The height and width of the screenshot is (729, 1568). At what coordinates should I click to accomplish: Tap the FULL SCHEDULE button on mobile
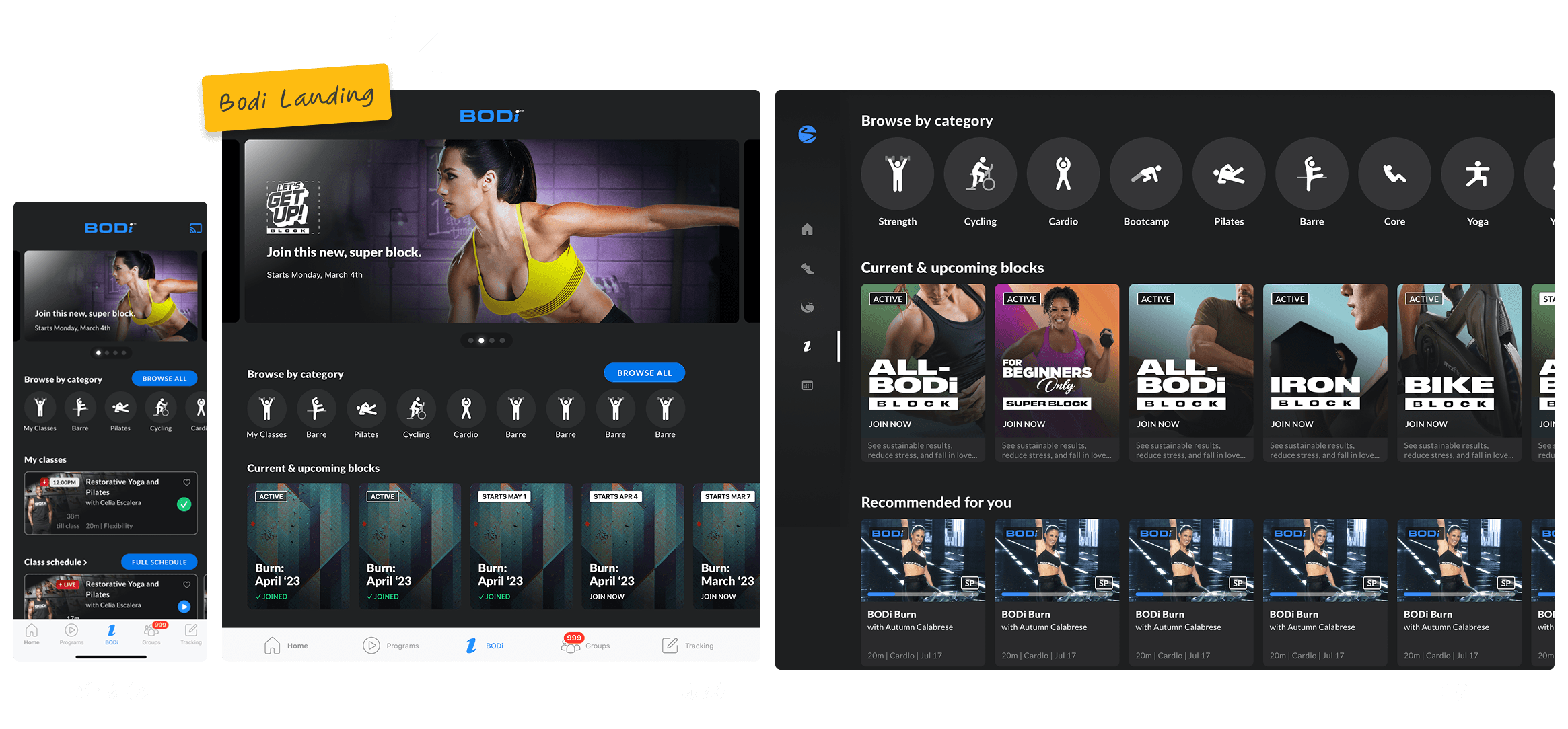click(x=159, y=562)
